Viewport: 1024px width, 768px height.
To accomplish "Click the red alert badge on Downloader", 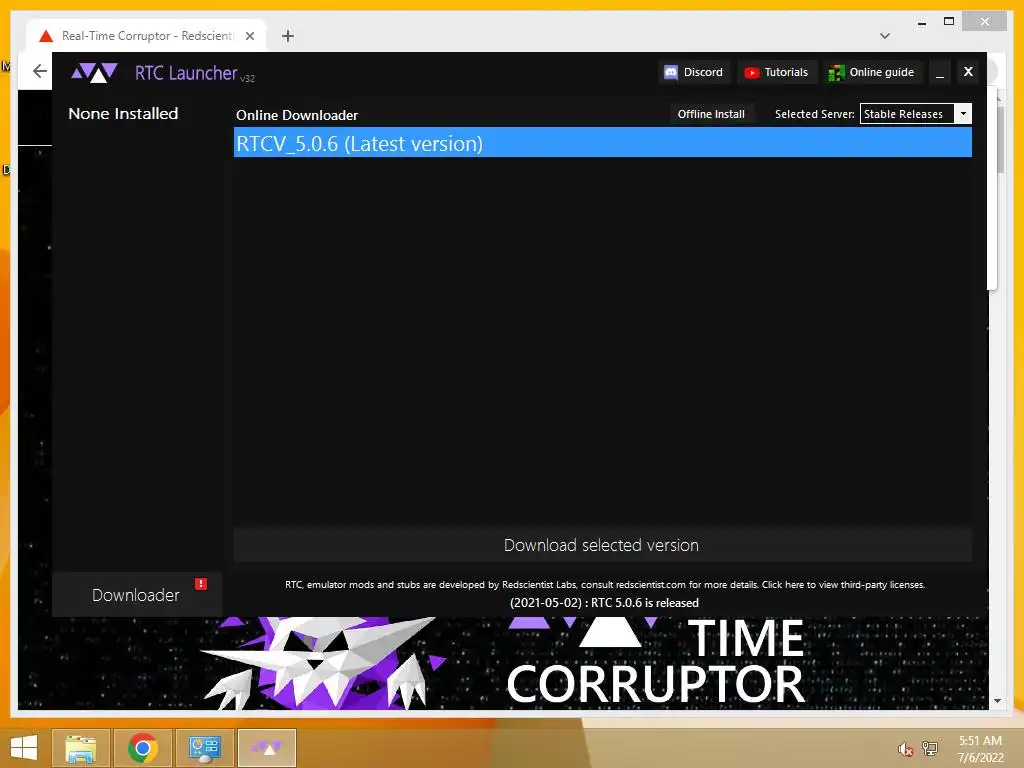I will coord(200,584).
